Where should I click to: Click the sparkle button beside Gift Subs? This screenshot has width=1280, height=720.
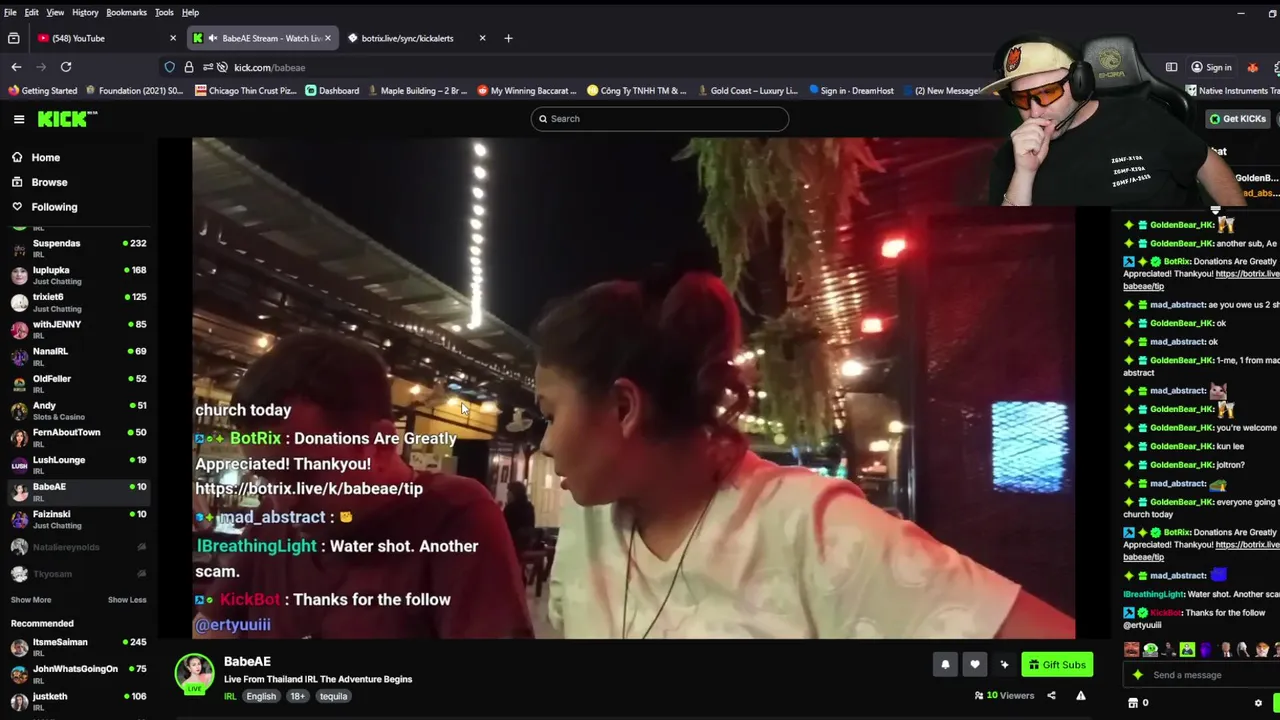1004,665
